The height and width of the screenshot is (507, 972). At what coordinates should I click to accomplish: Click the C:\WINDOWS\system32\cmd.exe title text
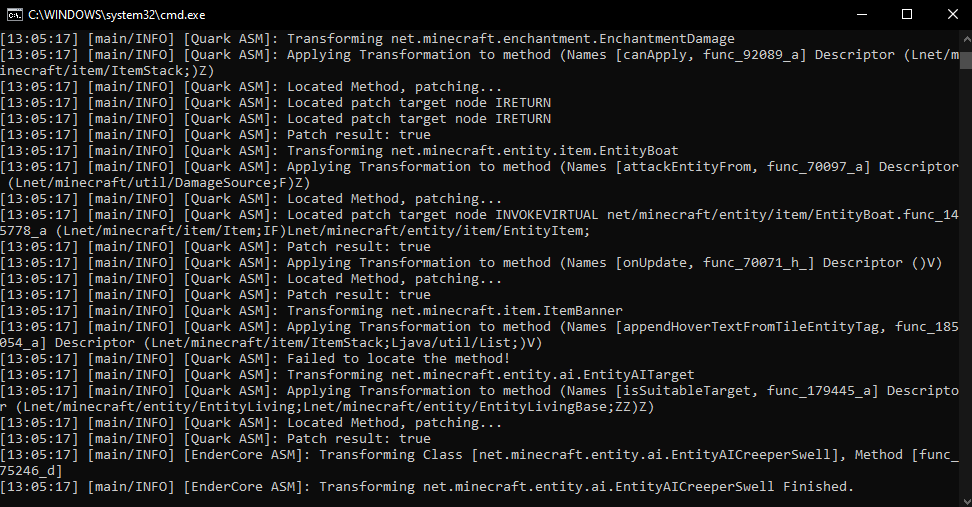[117, 15]
